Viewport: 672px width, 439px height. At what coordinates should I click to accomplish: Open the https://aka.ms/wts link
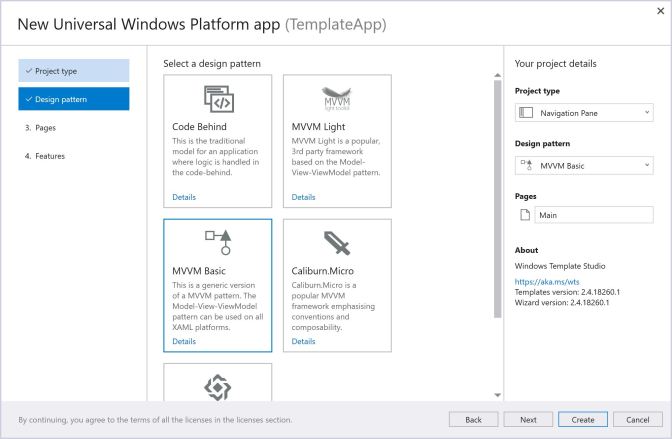point(547,282)
